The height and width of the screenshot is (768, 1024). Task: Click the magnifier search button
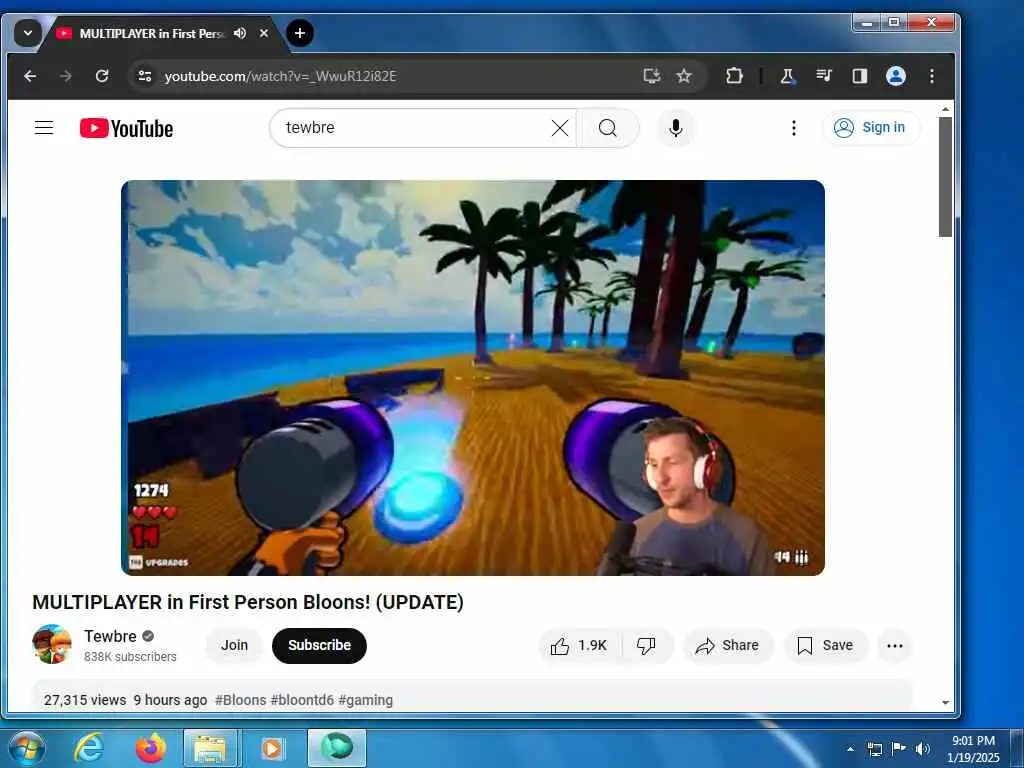(x=608, y=128)
